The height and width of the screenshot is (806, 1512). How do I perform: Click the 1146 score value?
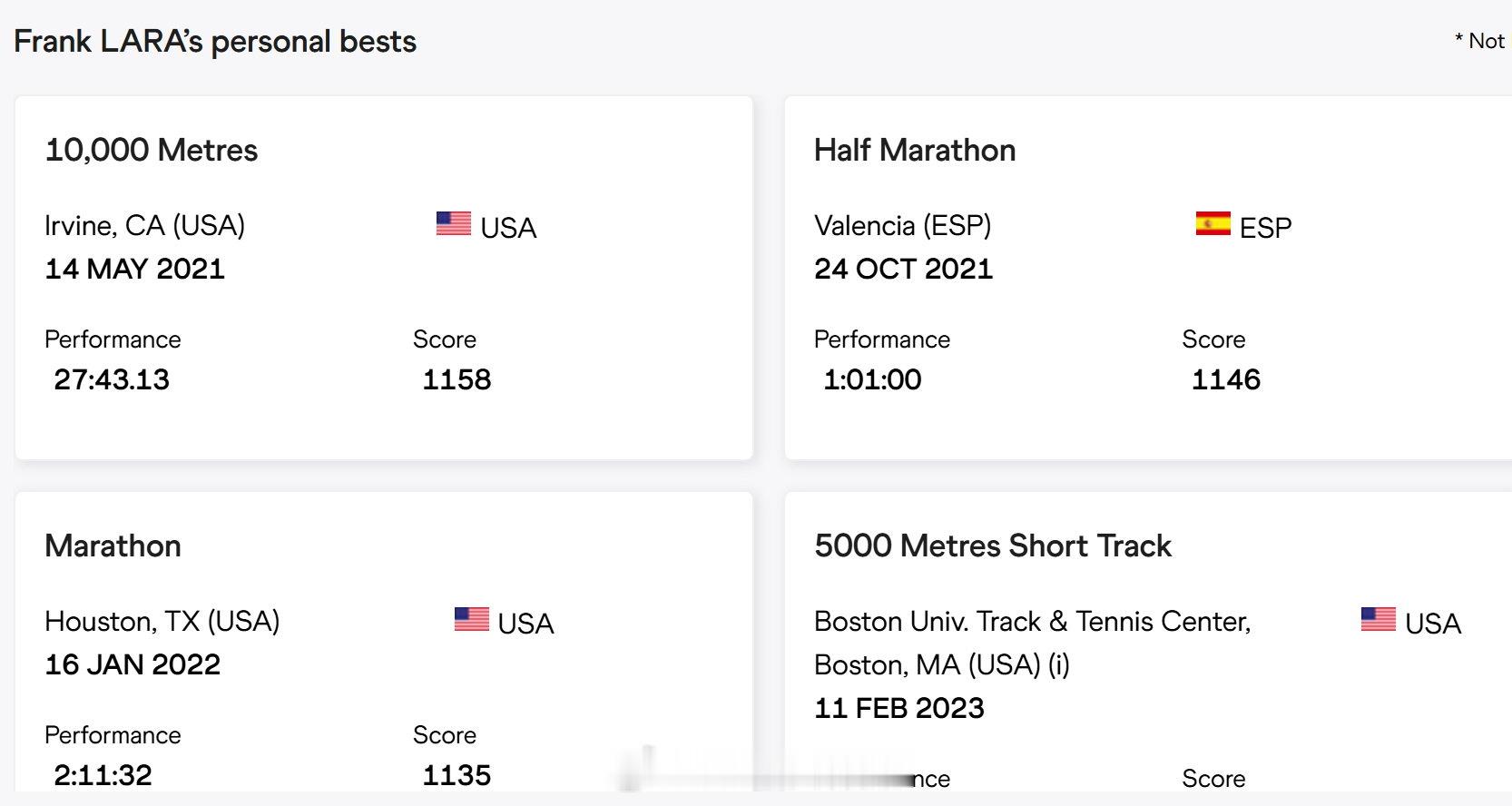click(1226, 379)
